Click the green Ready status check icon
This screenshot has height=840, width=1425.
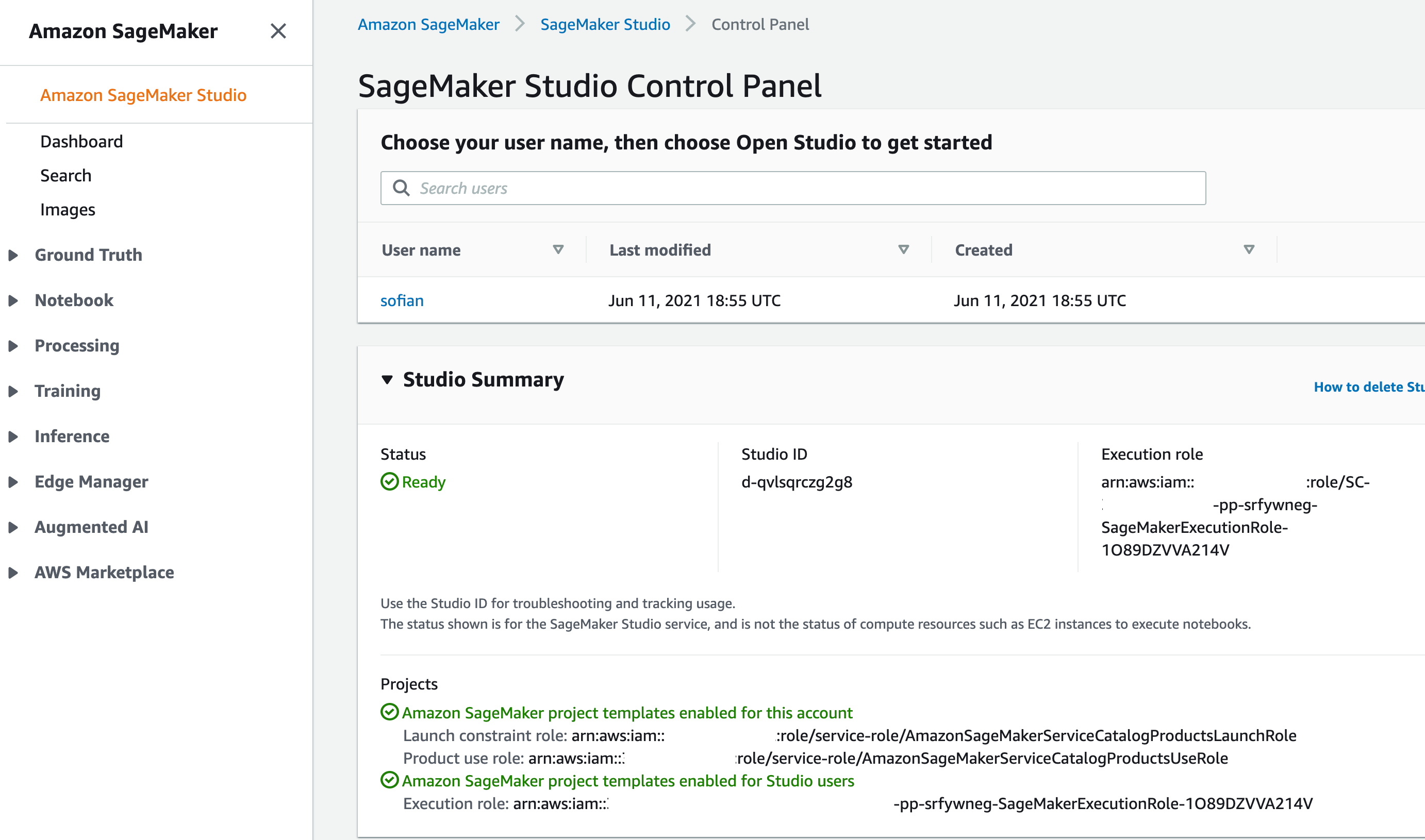click(390, 482)
